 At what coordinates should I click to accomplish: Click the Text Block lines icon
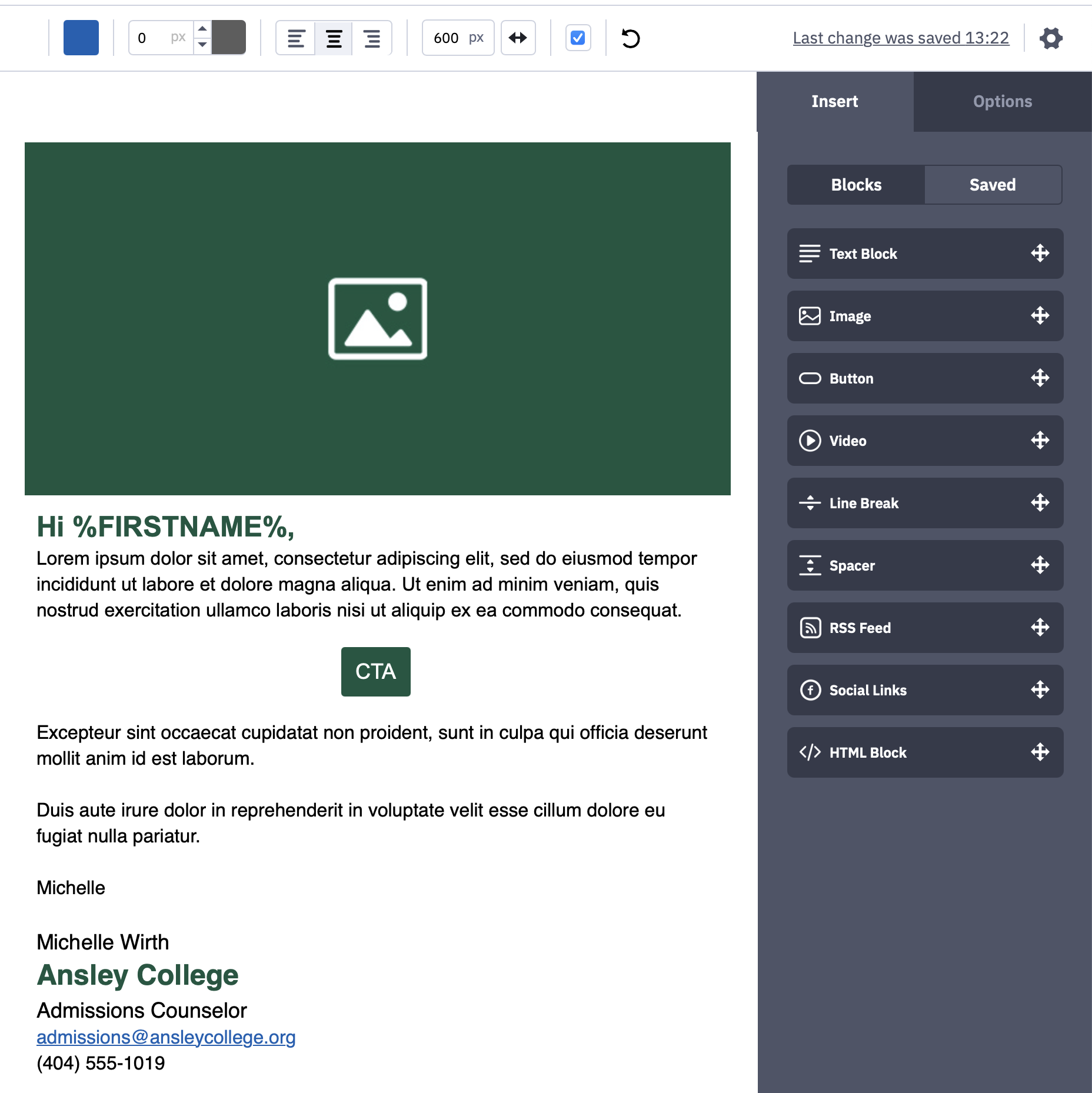810,254
